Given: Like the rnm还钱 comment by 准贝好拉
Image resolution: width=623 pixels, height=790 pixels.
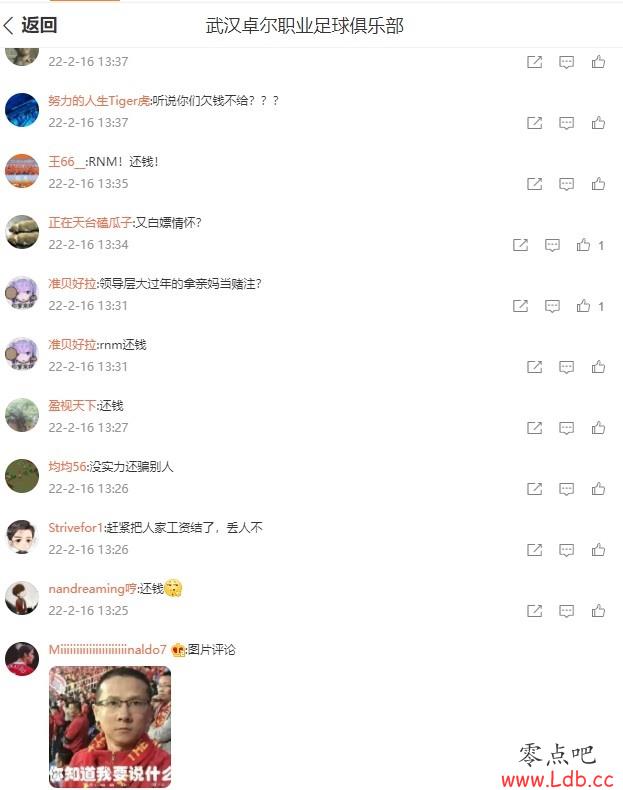Looking at the screenshot, I should click(x=598, y=367).
